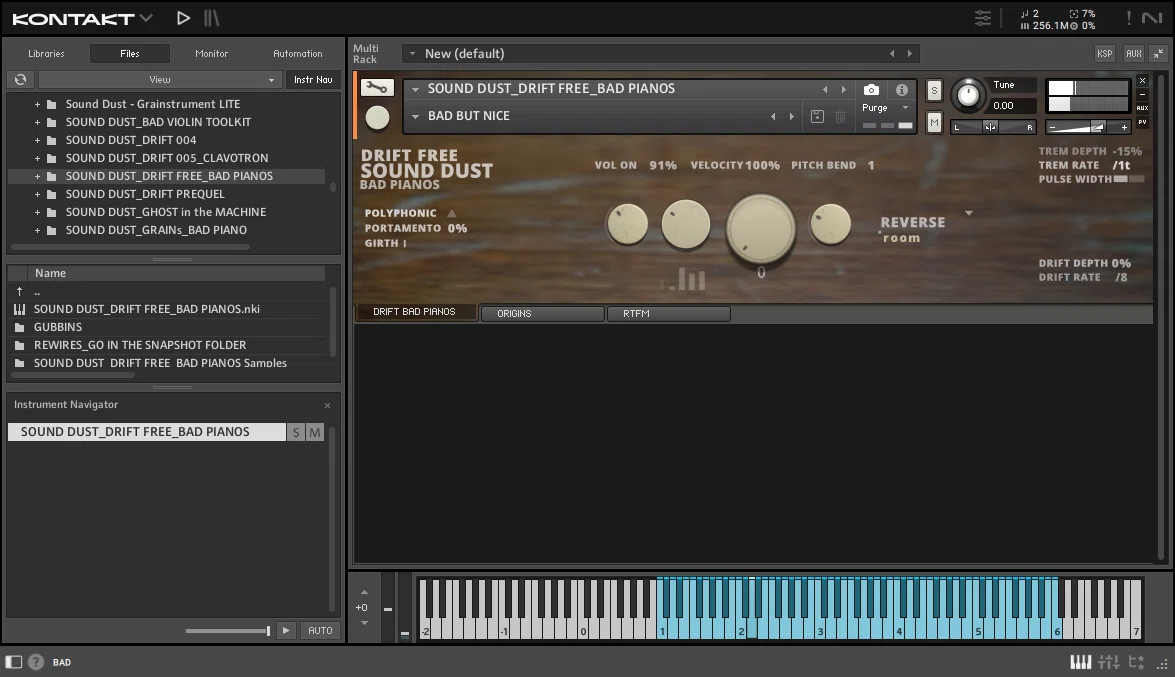
Task: Toggle the round cream-colored button under wrench
Action: 377,118
